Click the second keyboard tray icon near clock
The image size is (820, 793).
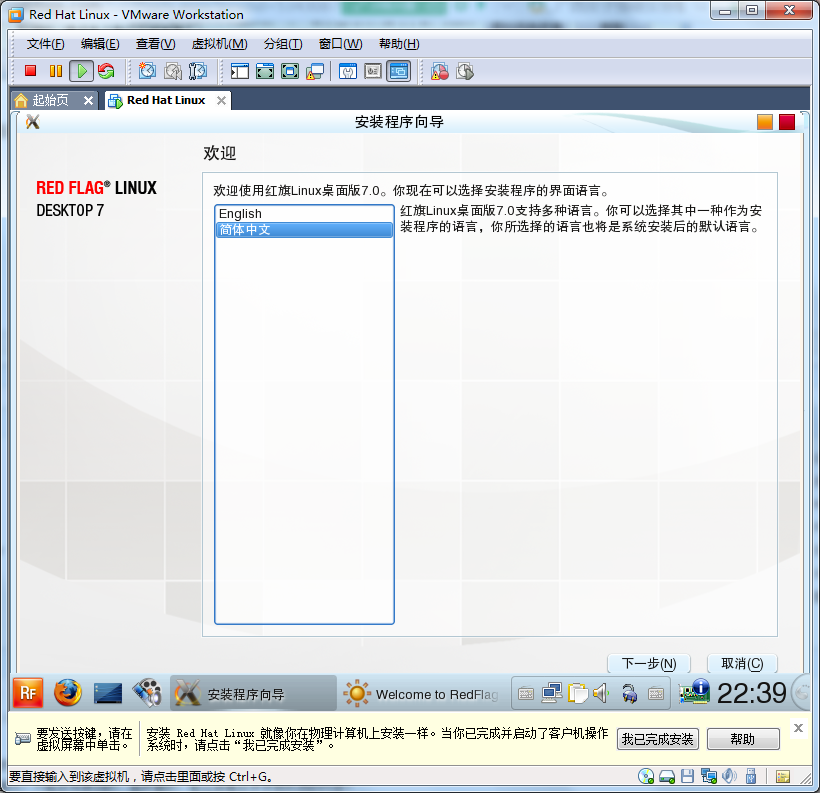[656, 694]
